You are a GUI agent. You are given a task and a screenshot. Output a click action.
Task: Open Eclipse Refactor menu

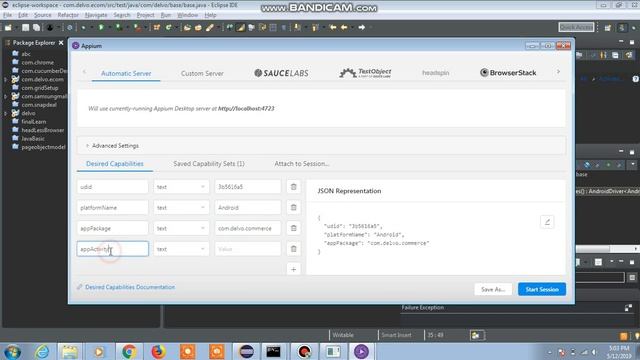point(68,15)
